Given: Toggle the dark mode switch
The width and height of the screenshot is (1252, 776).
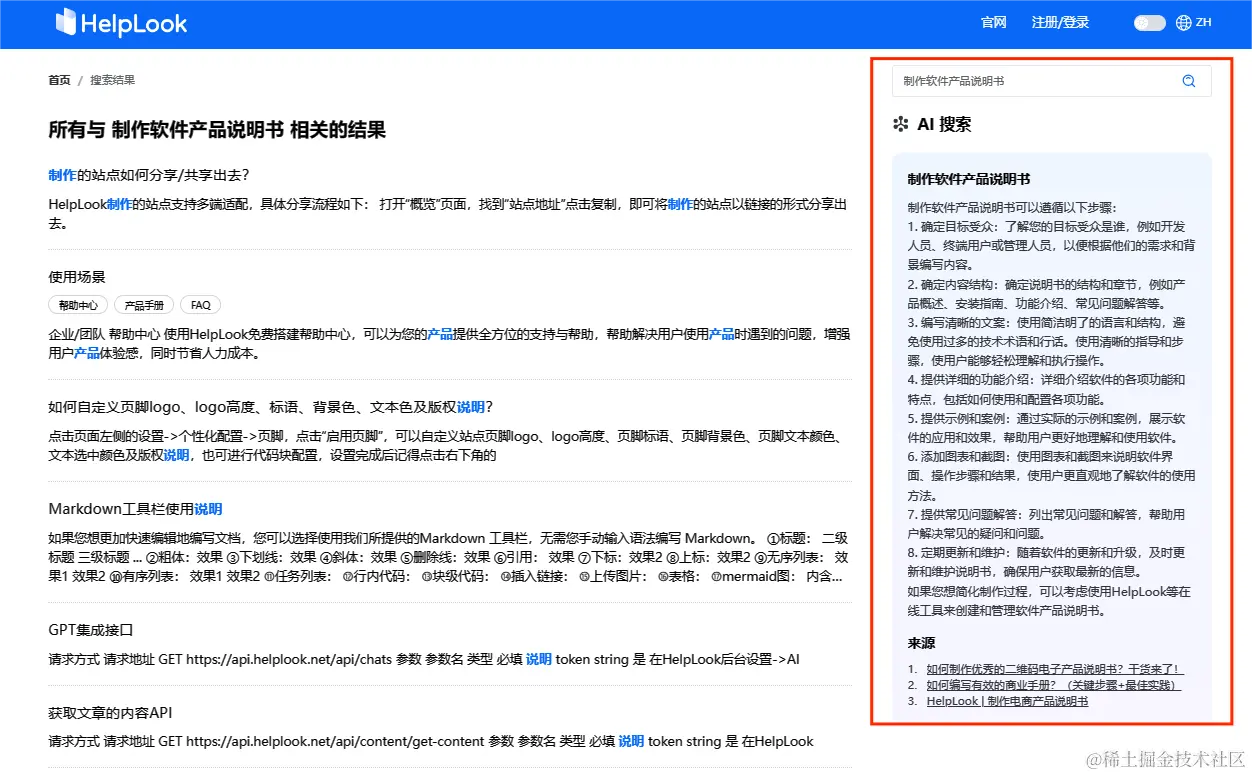Looking at the screenshot, I should pos(1149,22).
